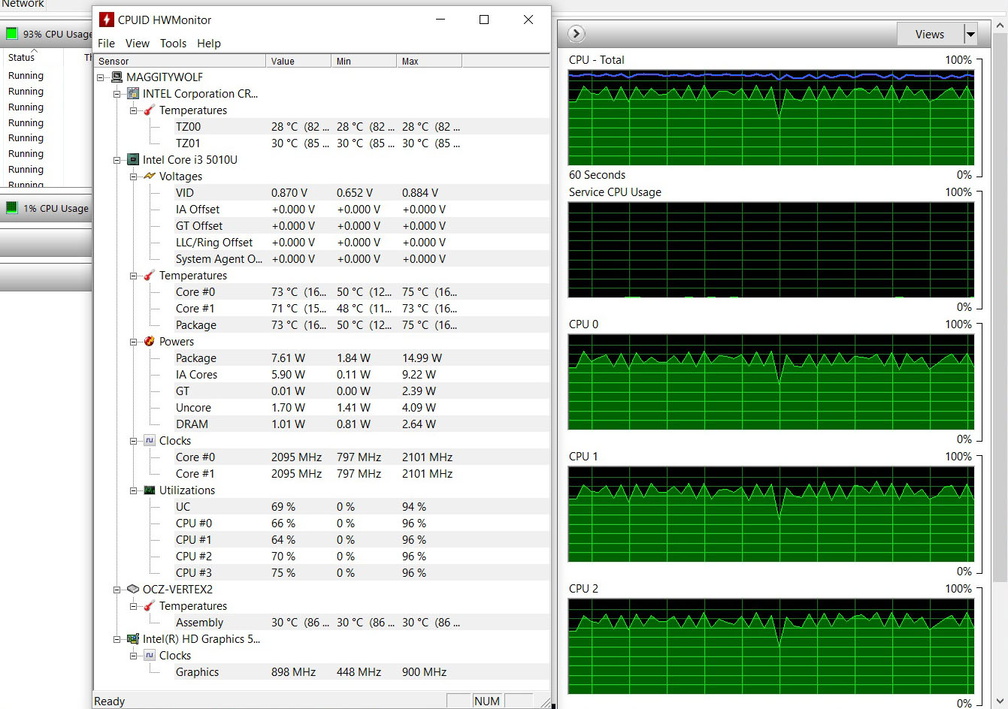Click the Voltages lightning icon
This screenshot has width=1008, height=709.
click(x=150, y=176)
